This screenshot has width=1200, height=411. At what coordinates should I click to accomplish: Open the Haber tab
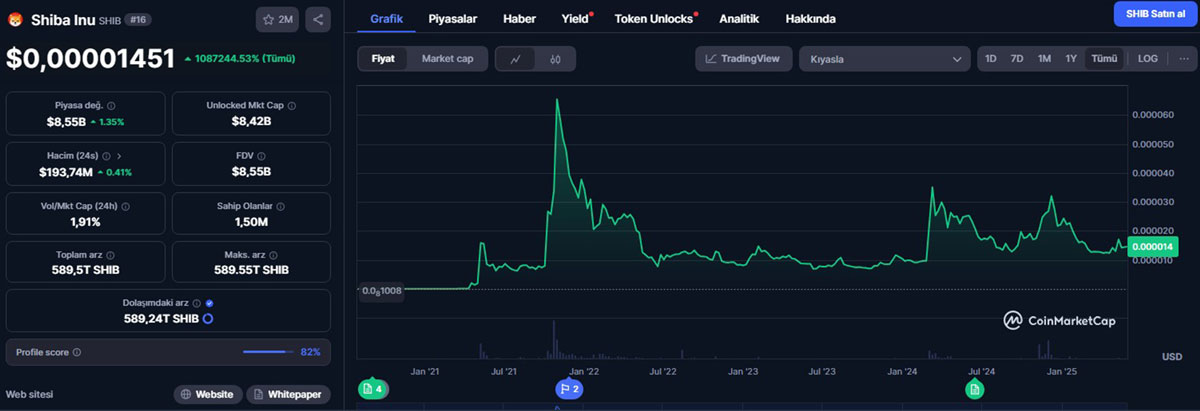point(519,18)
